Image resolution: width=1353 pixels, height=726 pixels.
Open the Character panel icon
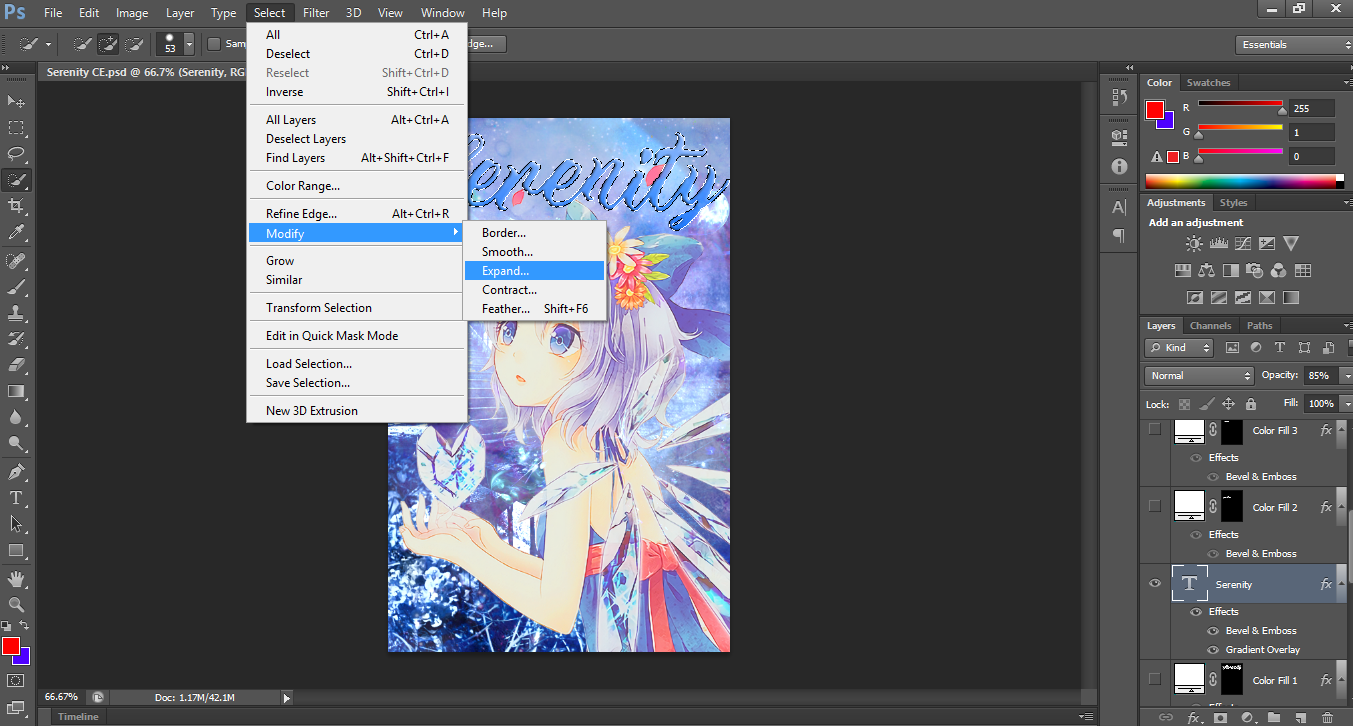(1119, 207)
